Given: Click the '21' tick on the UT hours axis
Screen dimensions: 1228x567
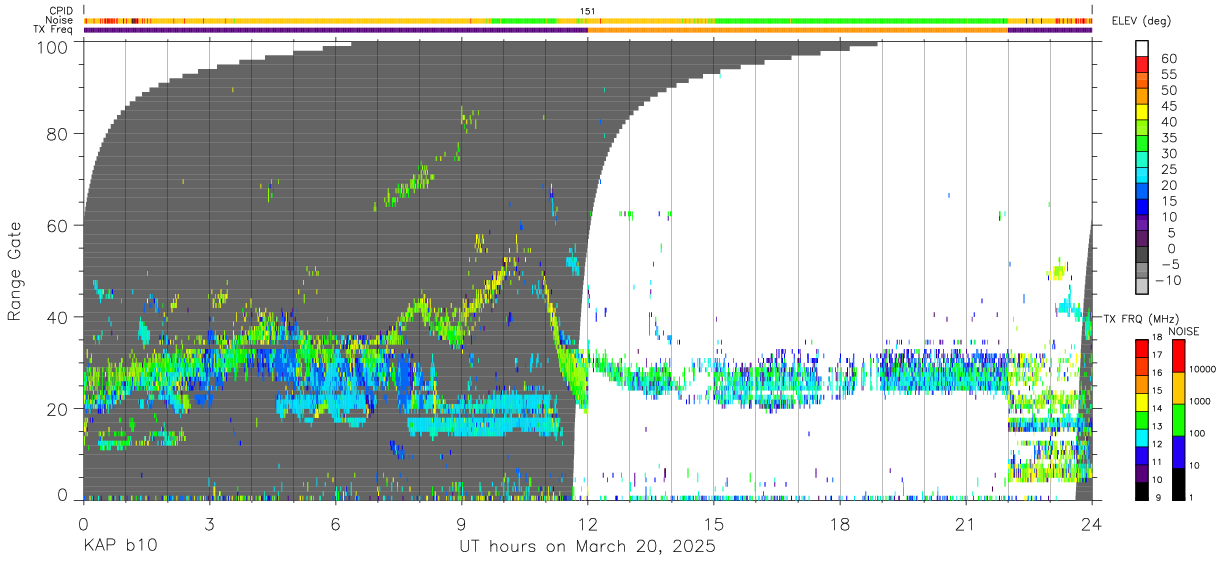Looking at the screenshot, I should pos(966,523).
